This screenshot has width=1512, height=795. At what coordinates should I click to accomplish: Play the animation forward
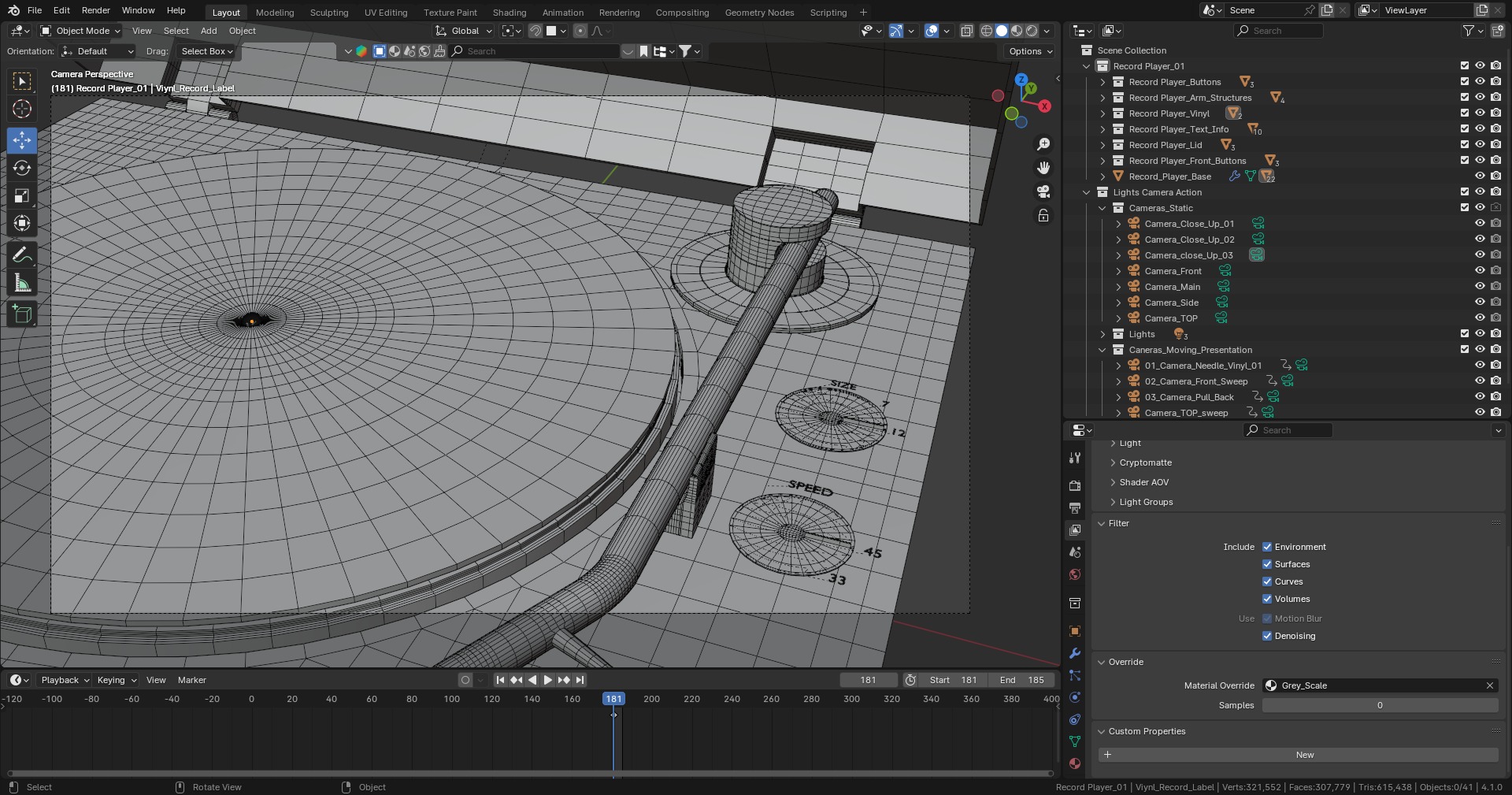548,680
